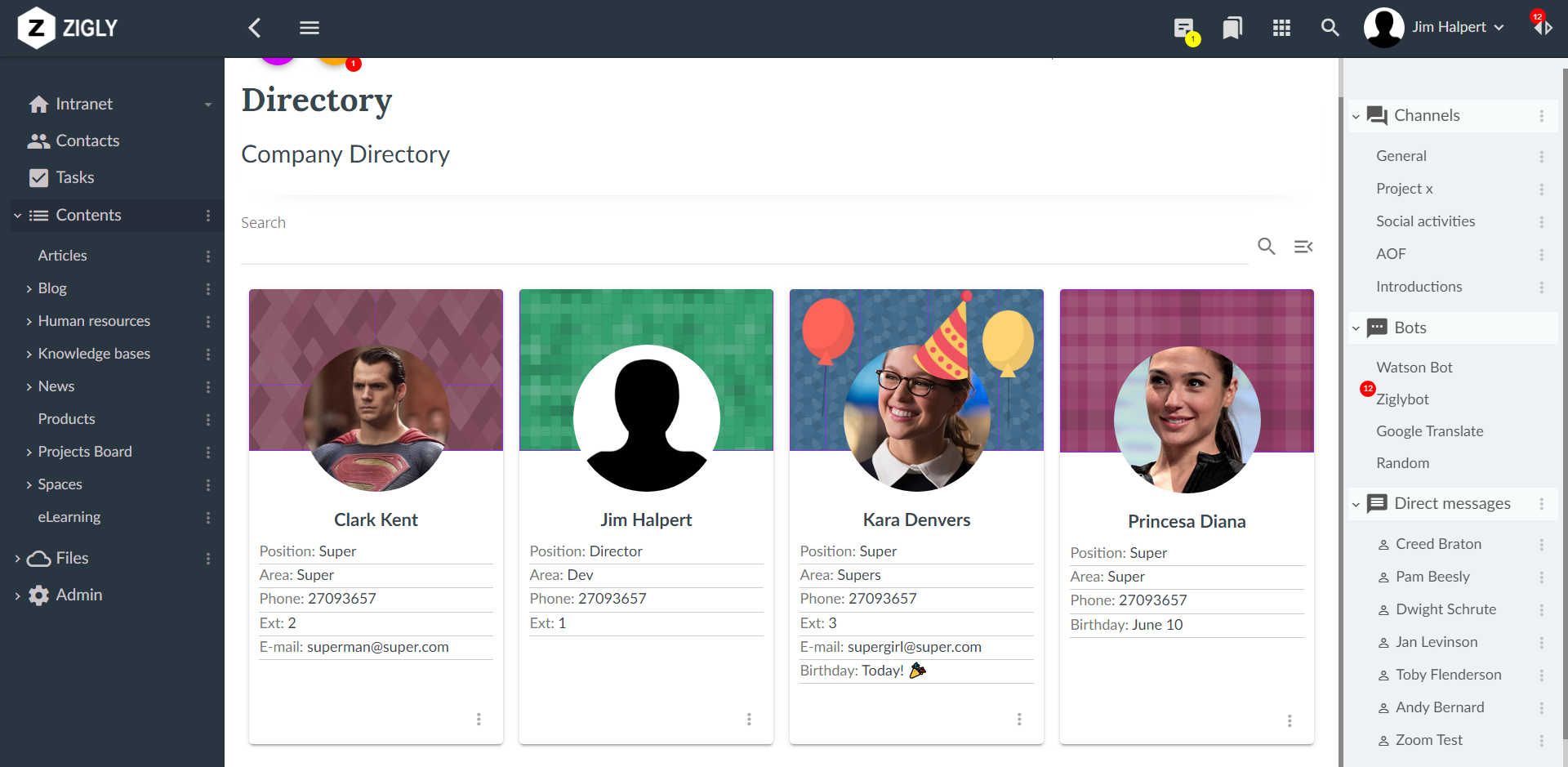Toggle the hamburger menu icon
Image resolution: width=1568 pixels, height=767 pixels.
click(x=310, y=28)
